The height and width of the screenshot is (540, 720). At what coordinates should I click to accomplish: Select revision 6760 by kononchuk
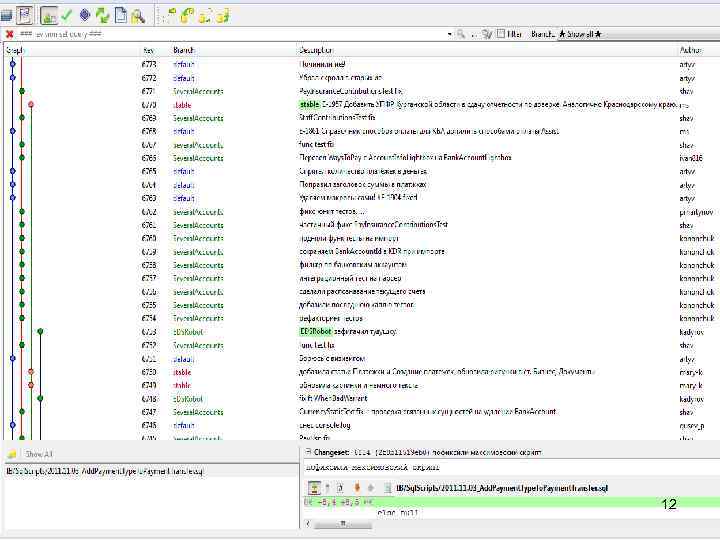click(x=360, y=238)
